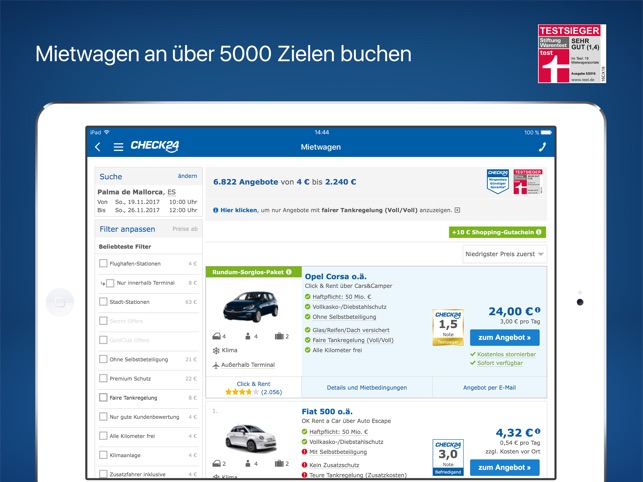This screenshot has width=643, height=482.
Task: Click 'Kein Zusatzschutz' on Fiat 500
Action: tap(334, 465)
